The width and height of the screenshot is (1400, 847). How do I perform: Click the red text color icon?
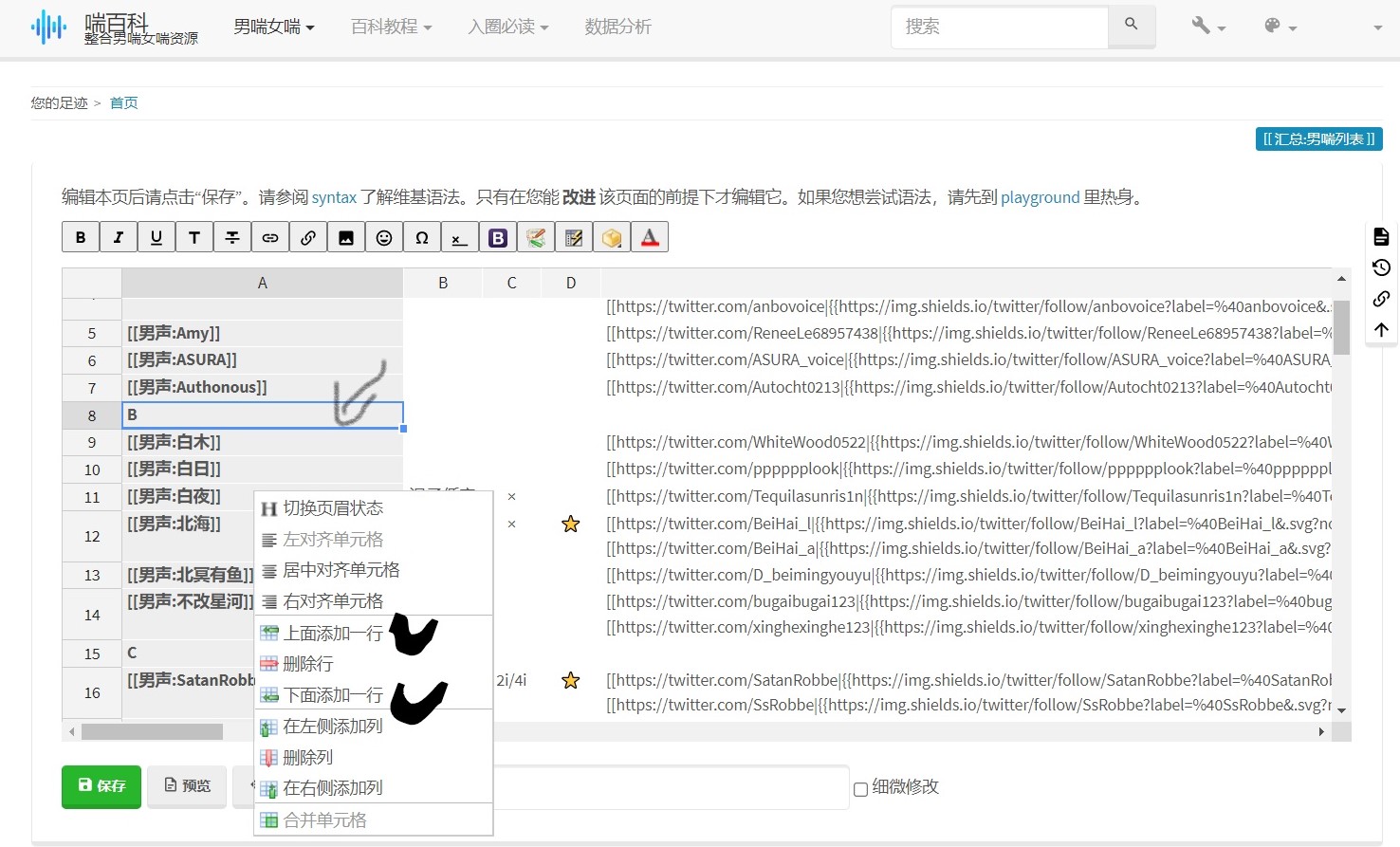point(650,237)
